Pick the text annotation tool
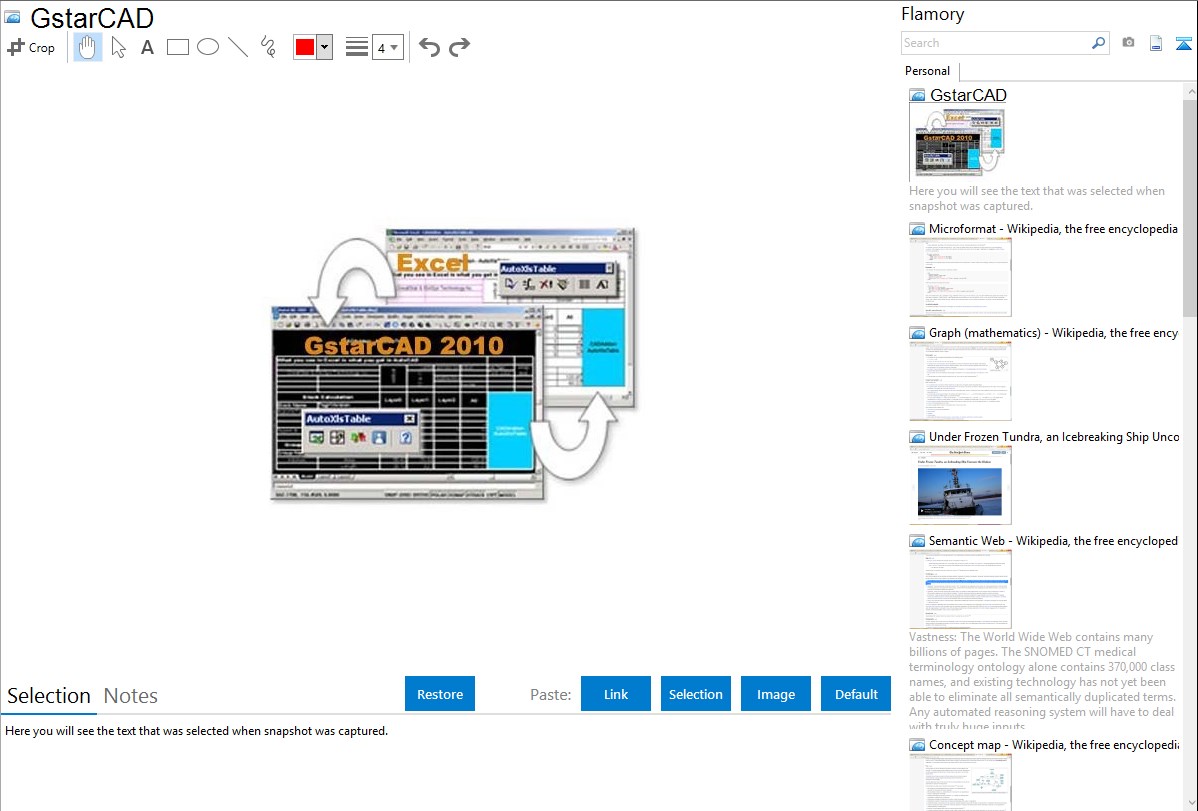Viewport: 1198px width, 811px height. pyautogui.click(x=147, y=47)
